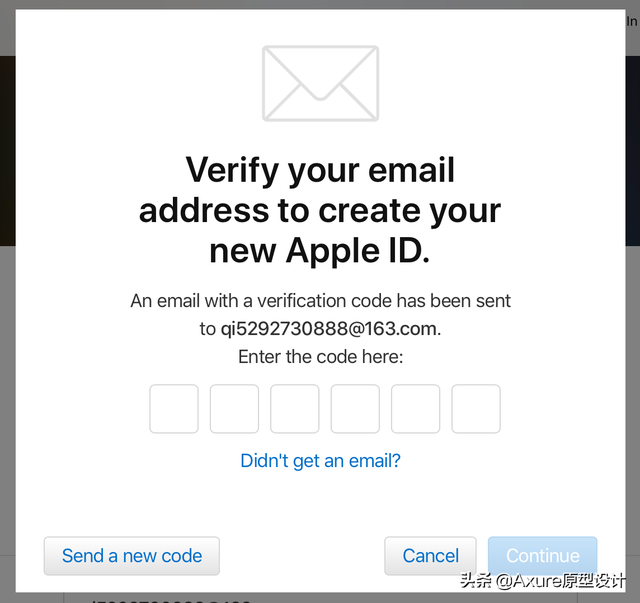Click the Axure watermark text

542,581
